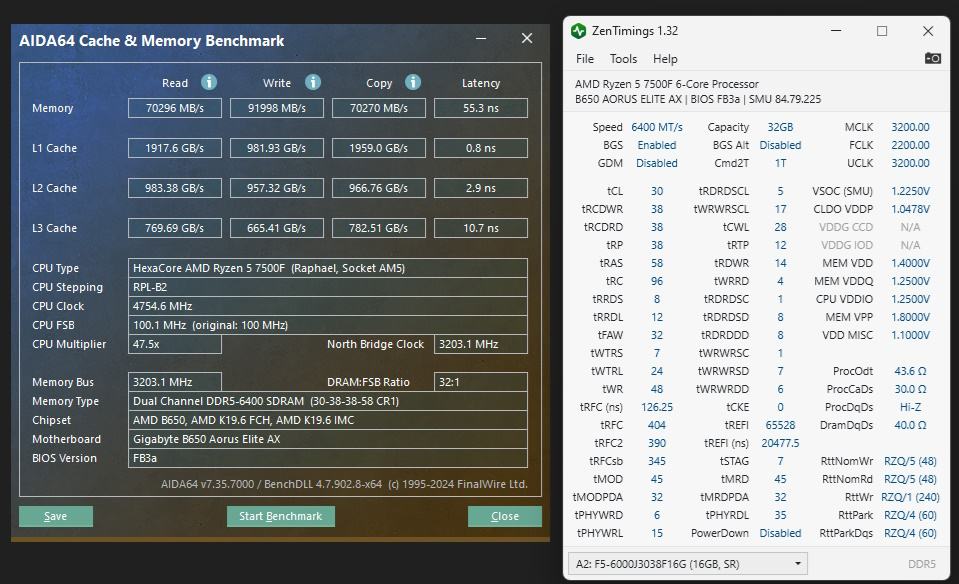Viewport: 959px width, 584px height.
Task: Click the L1 Cache Read value 1917.6 GB/s
Action: pos(175,148)
